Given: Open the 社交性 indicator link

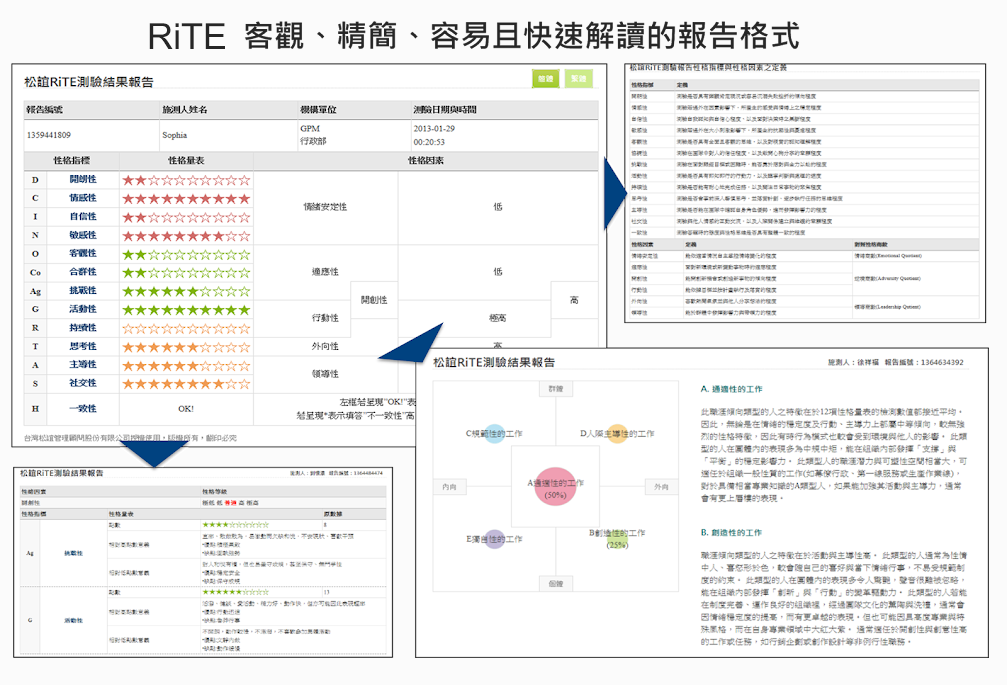Looking at the screenshot, I should [83, 383].
